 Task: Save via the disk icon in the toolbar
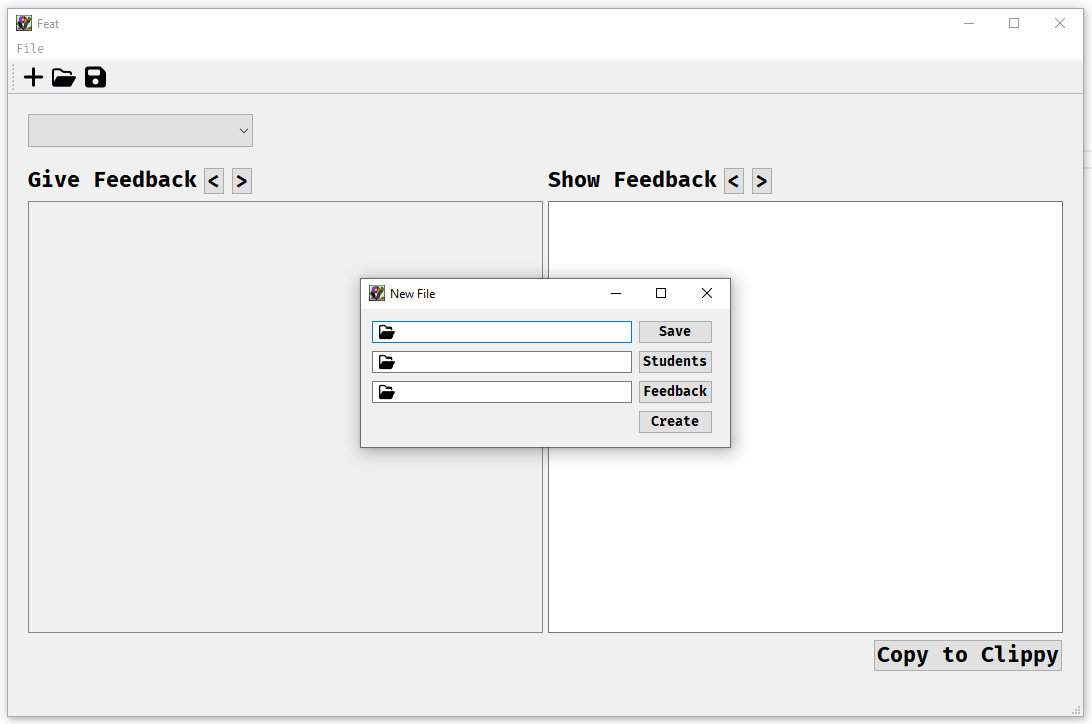95,77
